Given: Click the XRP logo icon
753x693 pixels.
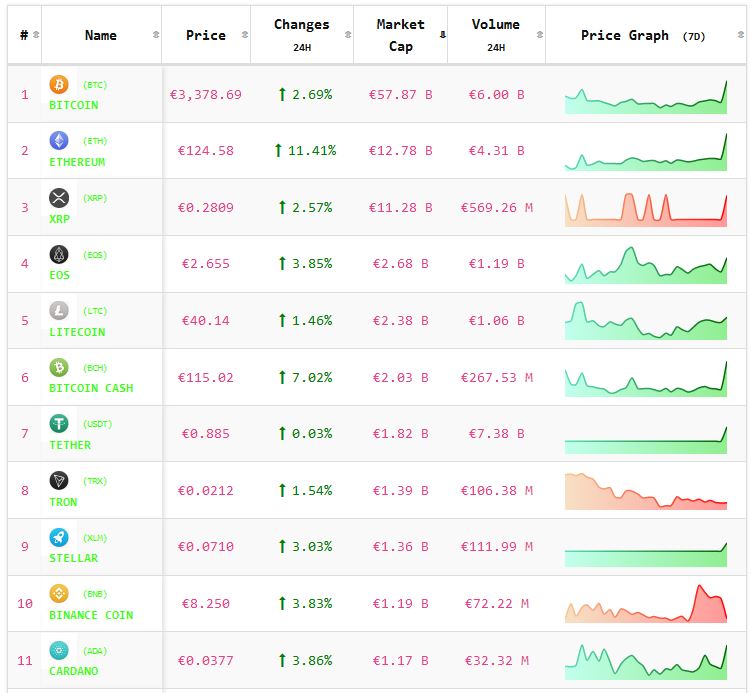Looking at the screenshot, I should [x=59, y=197].
